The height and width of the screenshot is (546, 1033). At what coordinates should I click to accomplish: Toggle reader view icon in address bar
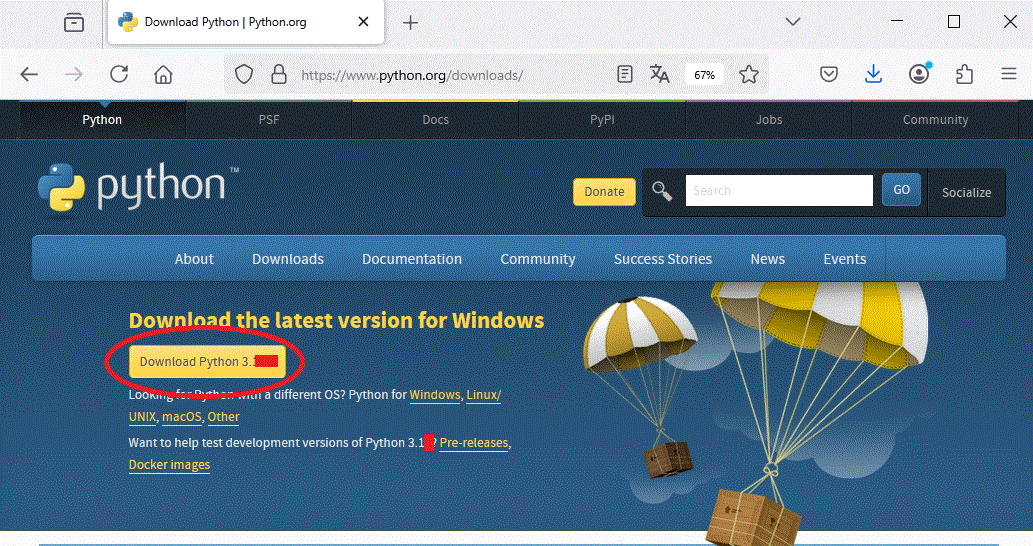tap(625, 74)
